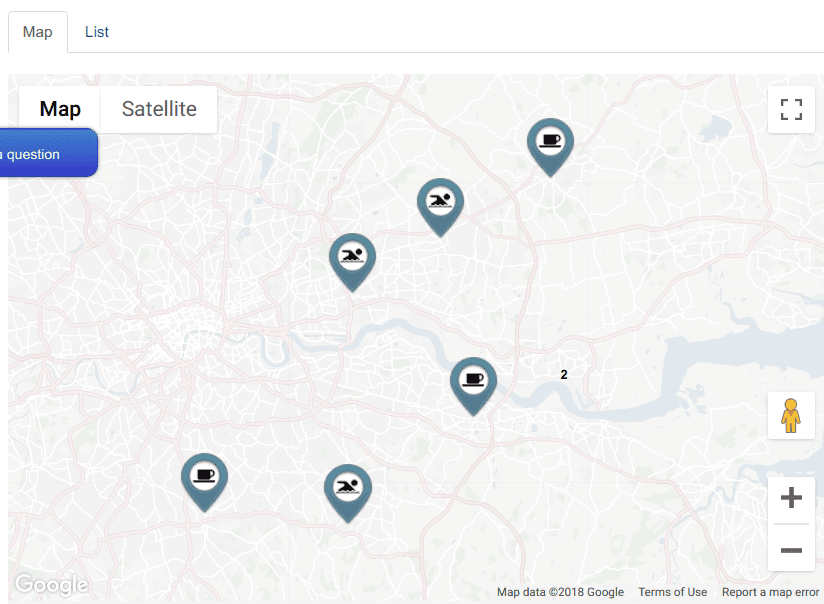Screen dimensions: 824x604
Task: Select the Map data ©2018 Google text
Action: pyautogui.click(x=560, y=592)
